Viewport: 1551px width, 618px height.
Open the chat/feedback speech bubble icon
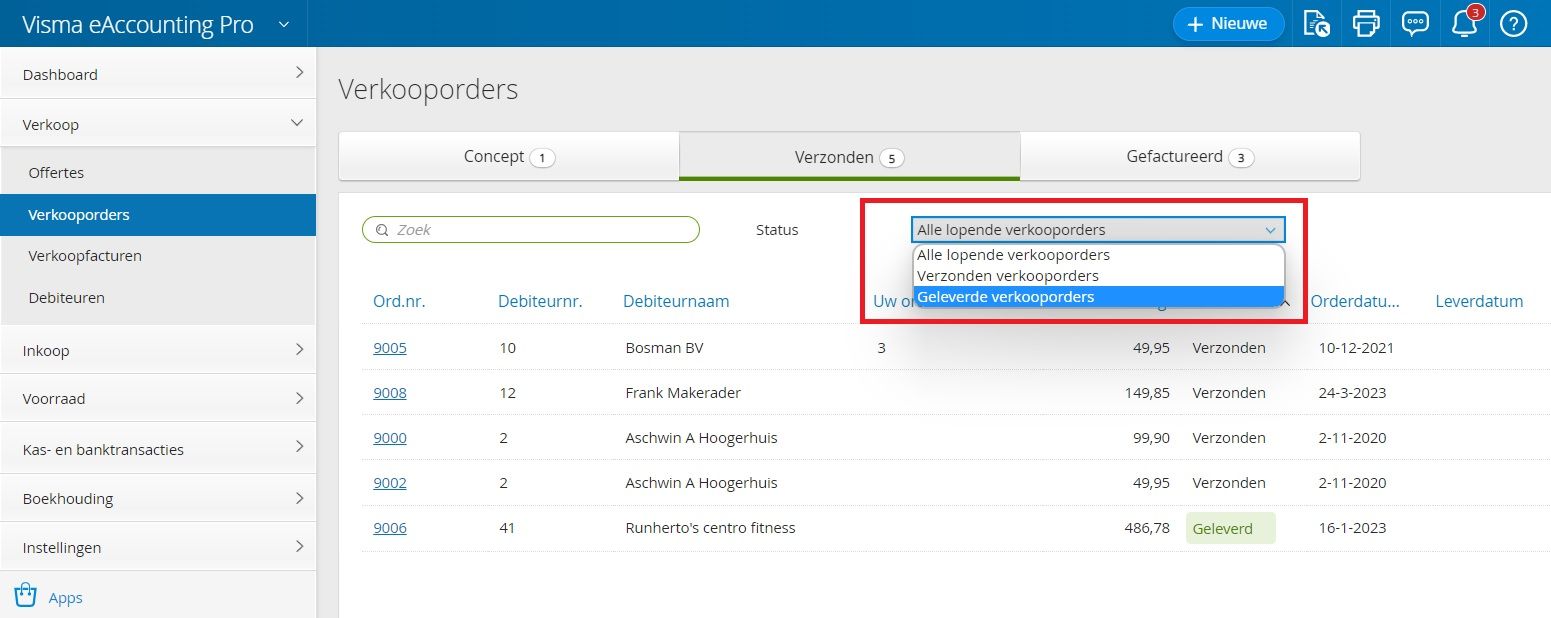[x=1414, y=23]
